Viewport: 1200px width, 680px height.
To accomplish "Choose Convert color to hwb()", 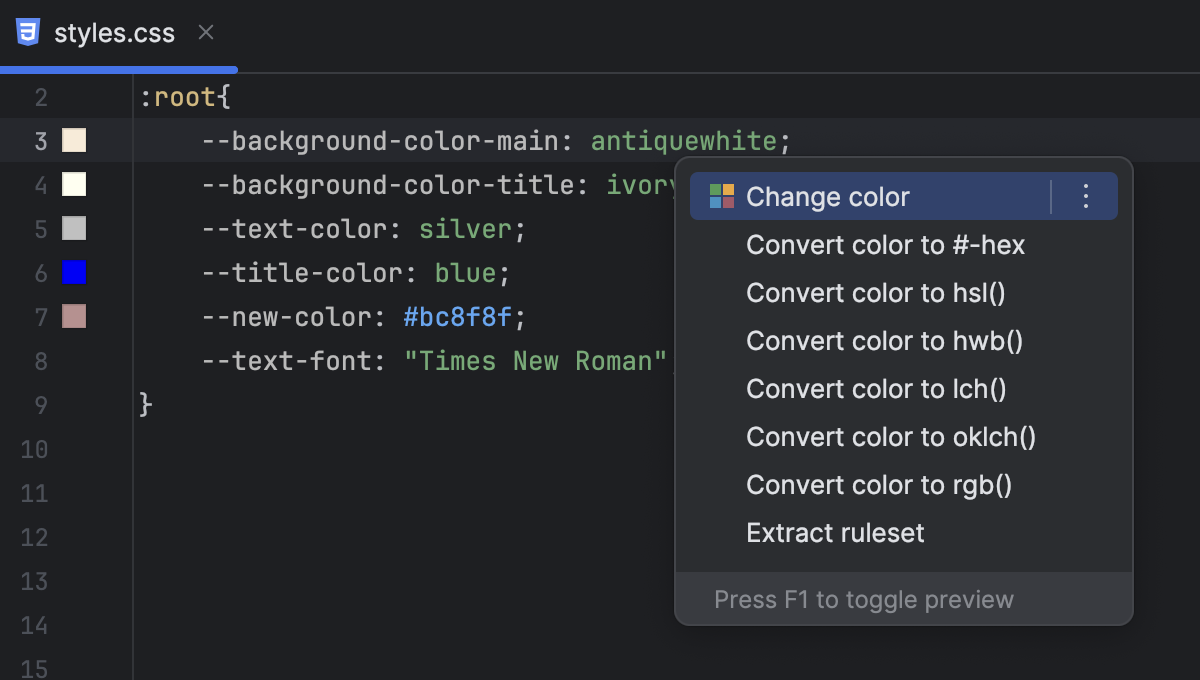I will 884,340.
